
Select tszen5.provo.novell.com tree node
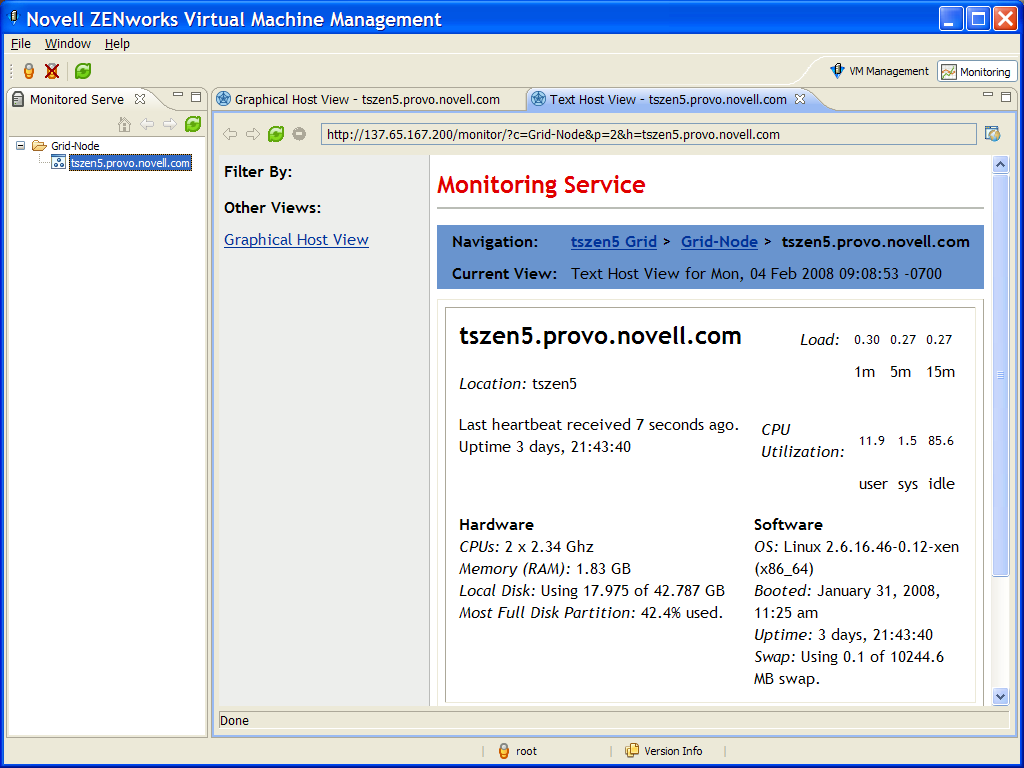click(x=131, y=163)
